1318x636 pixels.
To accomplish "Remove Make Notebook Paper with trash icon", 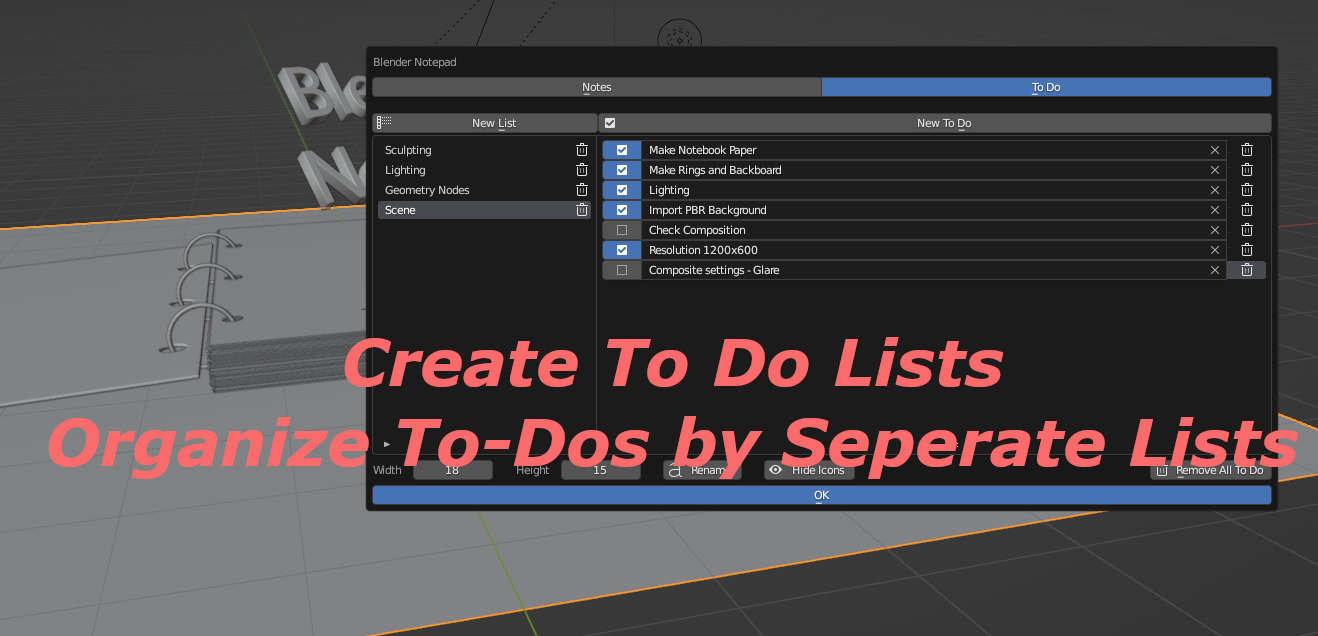I will 1247,150.
